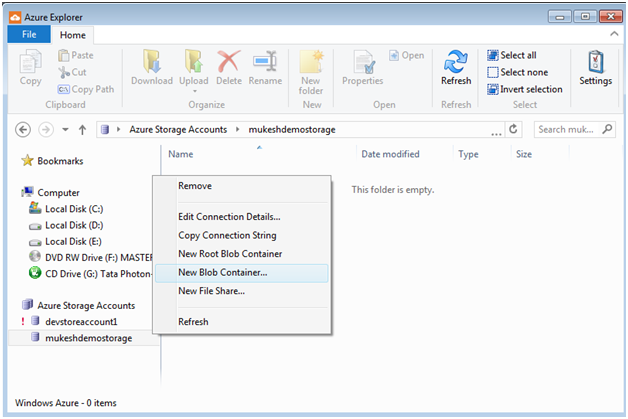This screenshot has width=628, height=419.
Task: Click the Paste button in the ribbon
Action: click(x=76, y=55)
